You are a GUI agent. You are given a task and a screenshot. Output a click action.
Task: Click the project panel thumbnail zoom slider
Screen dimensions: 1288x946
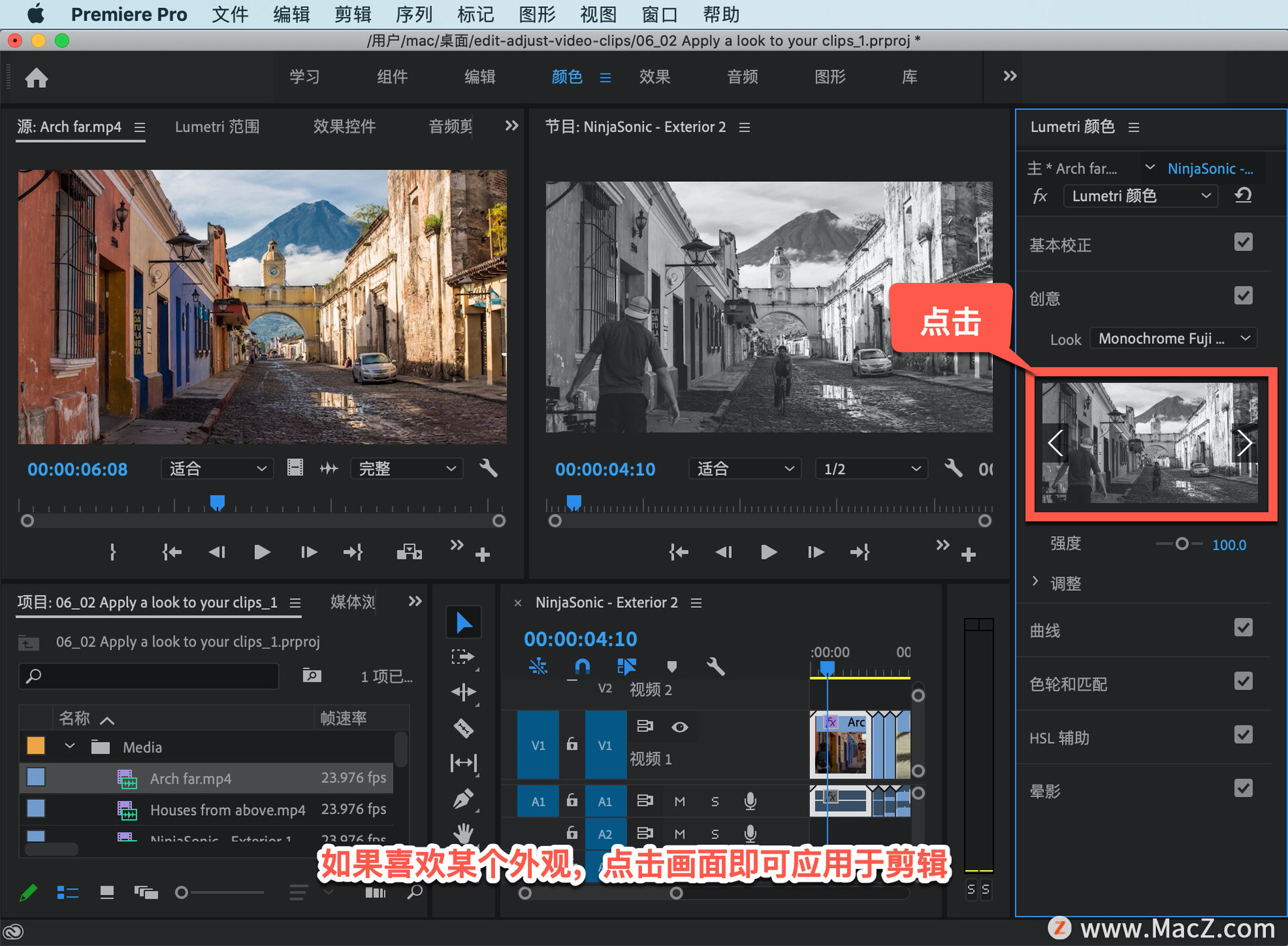tap(220, 892)
